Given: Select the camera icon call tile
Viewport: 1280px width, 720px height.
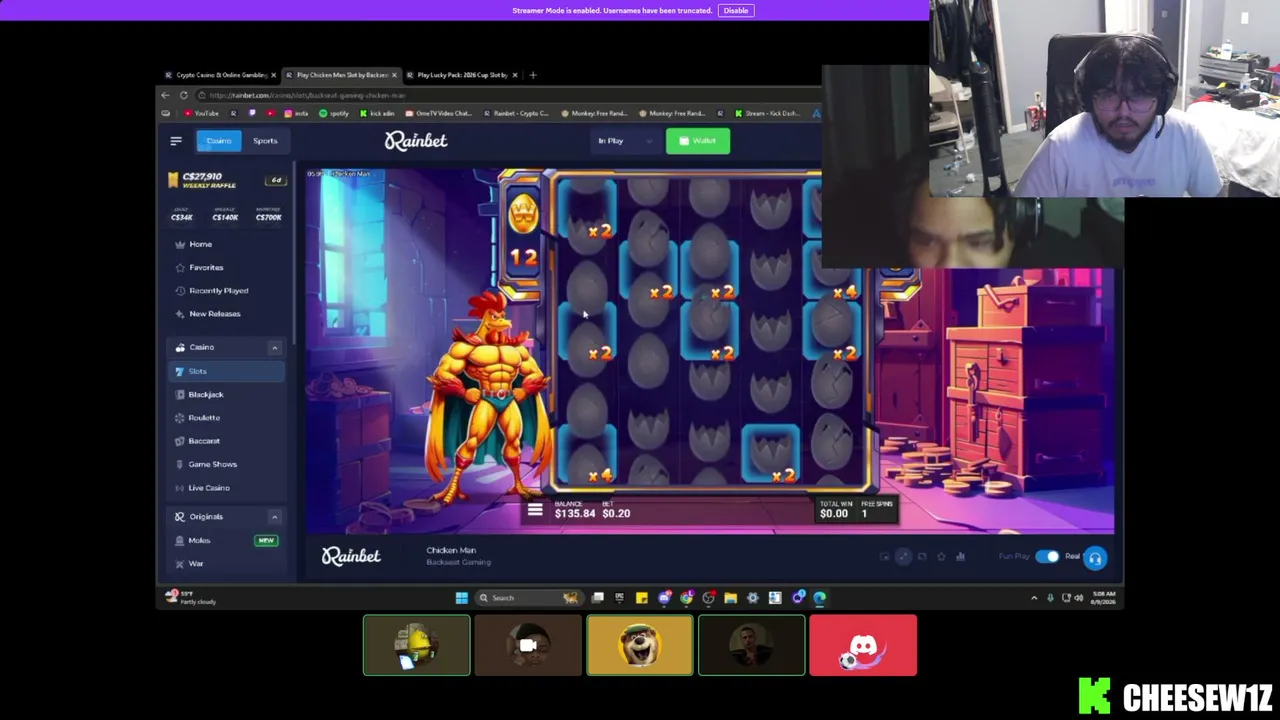Looking at the screenshot, I should [528, 646].
